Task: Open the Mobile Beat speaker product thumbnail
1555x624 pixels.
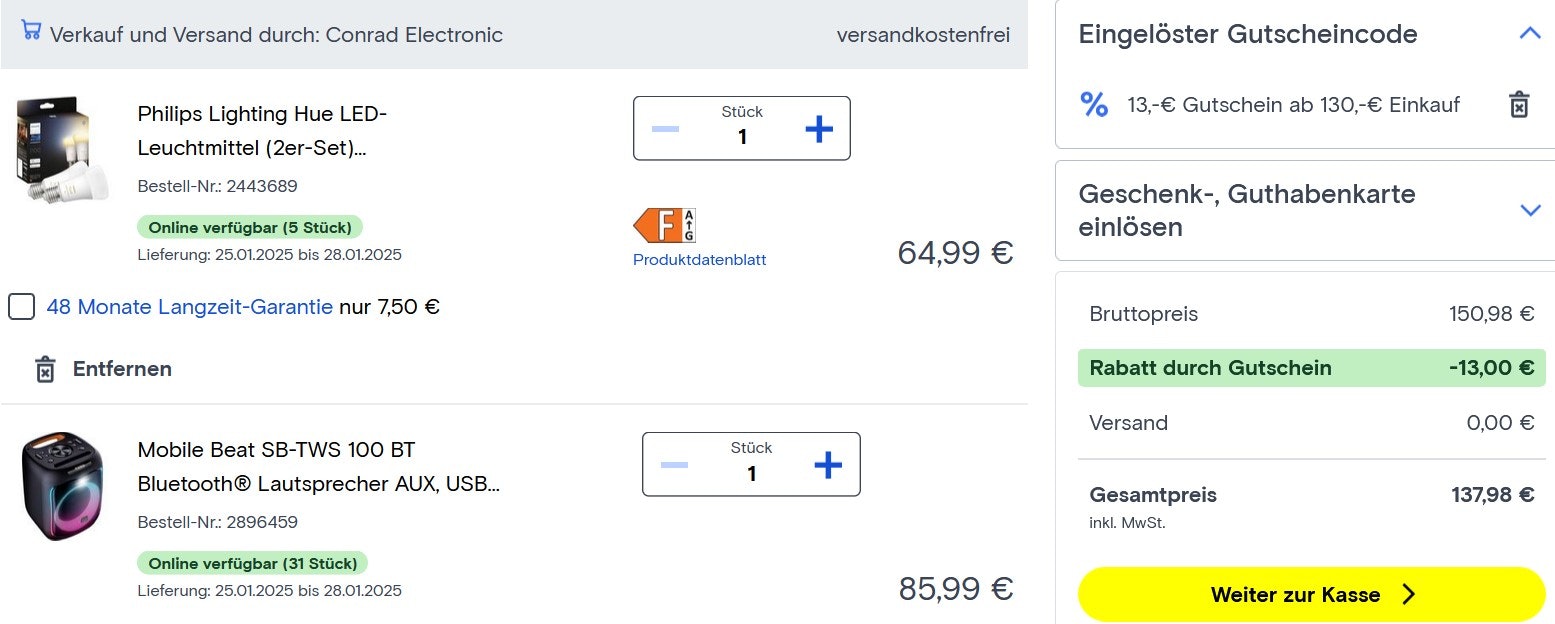Action: [62, 486]
